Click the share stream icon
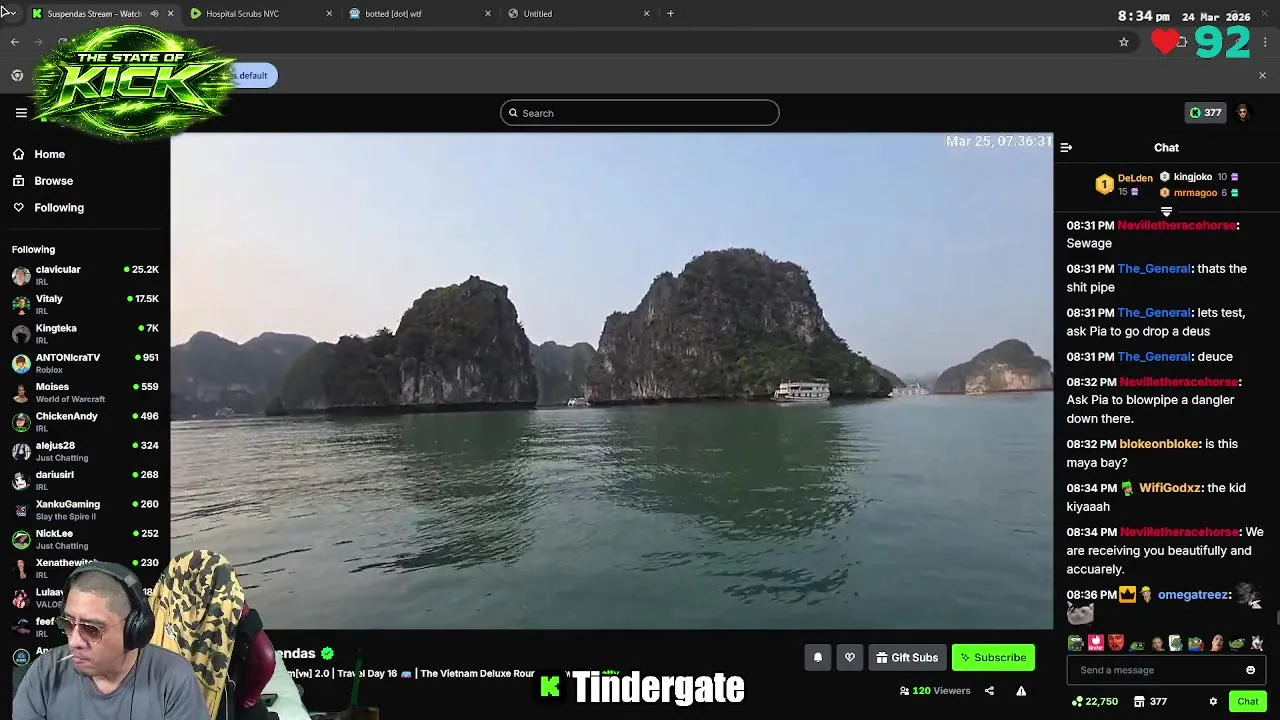Image resolution: width=1280 pixels, height=720 pixels. 989,691
